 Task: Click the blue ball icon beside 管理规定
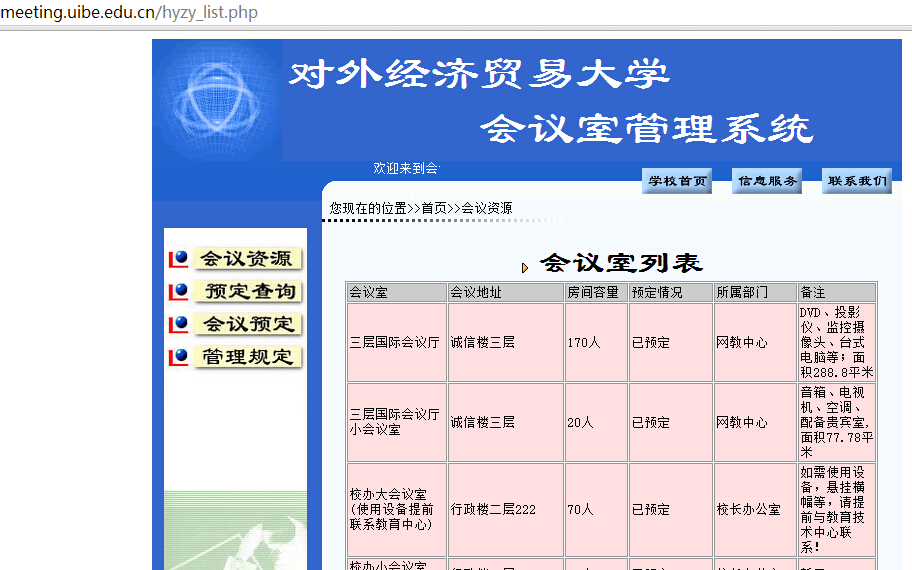179,356
